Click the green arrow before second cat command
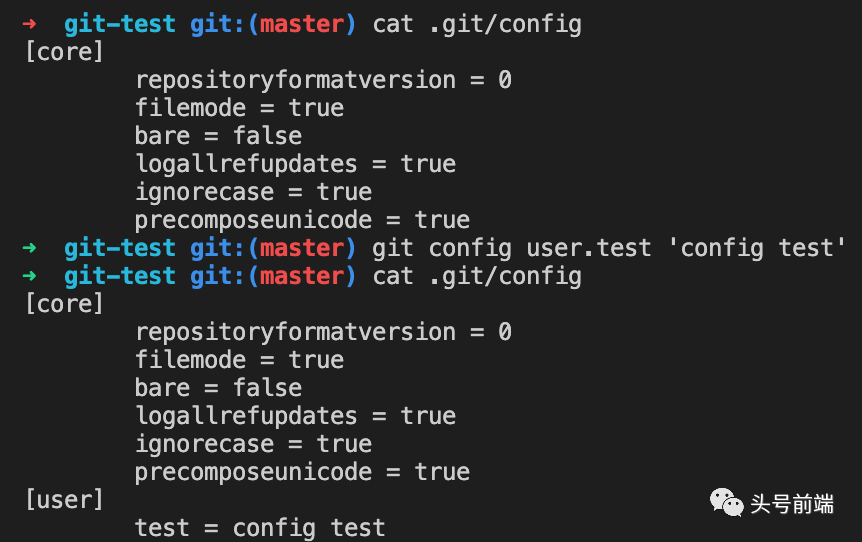The image size is (862, 542). (29, 275)
